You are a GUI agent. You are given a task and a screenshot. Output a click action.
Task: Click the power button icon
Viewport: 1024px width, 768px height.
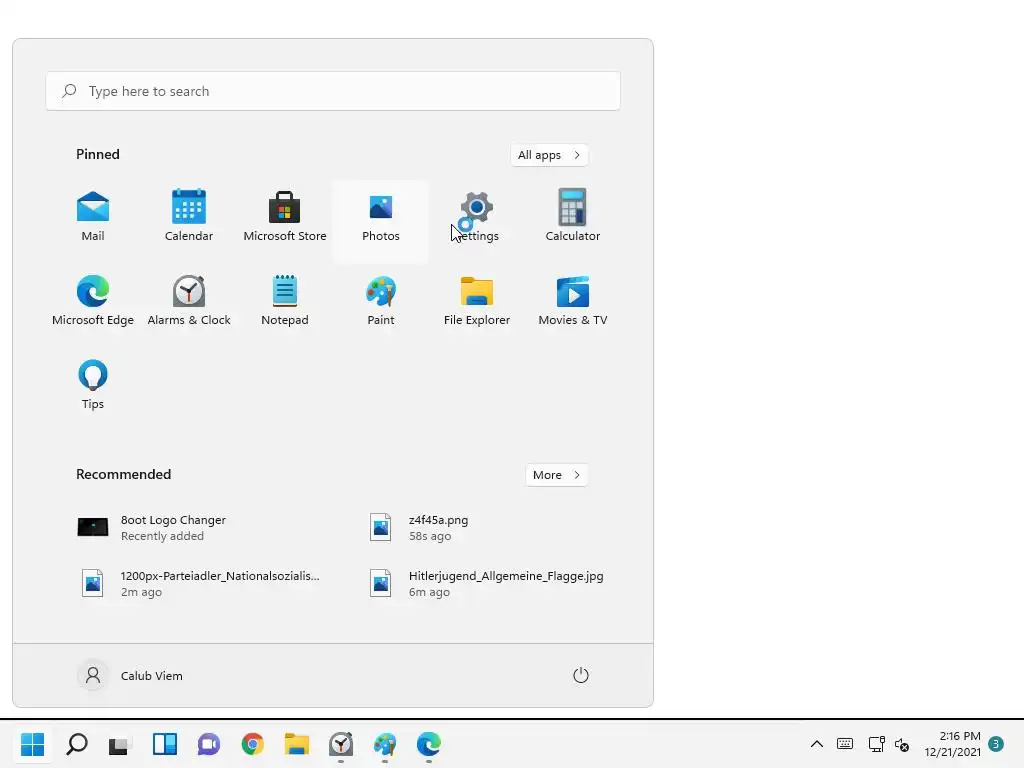tap(581, 675)
